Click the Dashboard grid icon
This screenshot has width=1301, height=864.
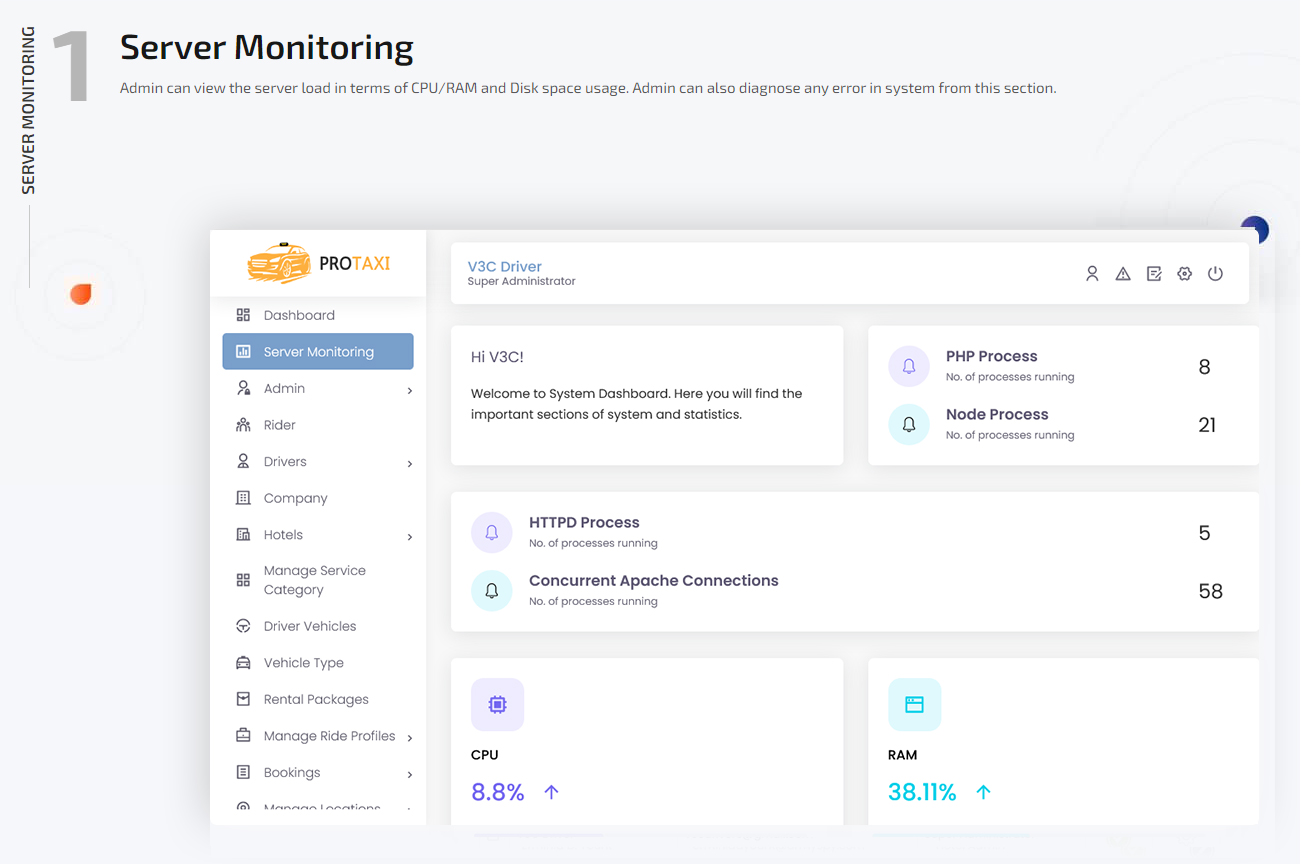pos(243,315)
